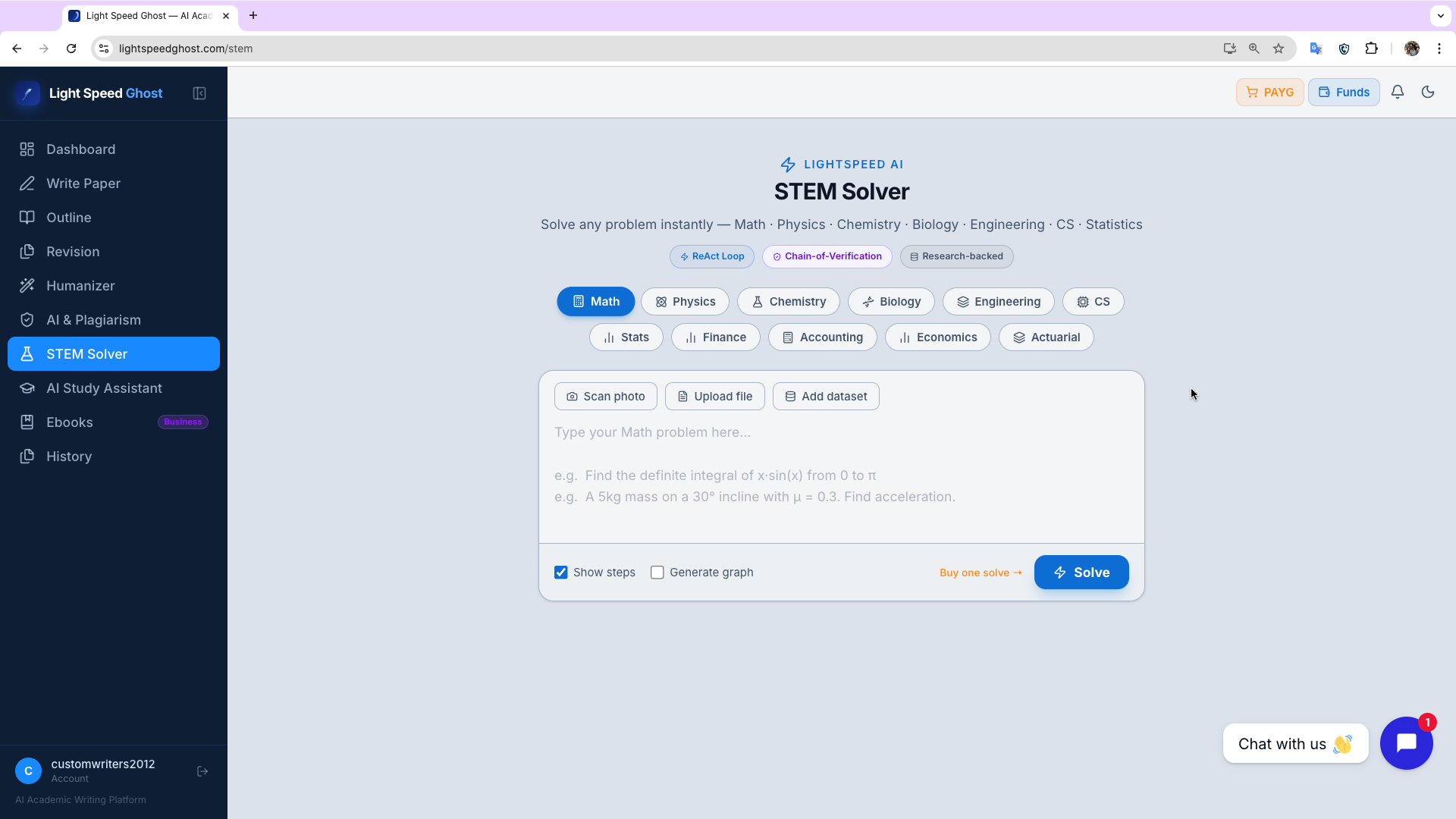Open the PAYG purchase button
Image resolution: width=1456 pixels, height=819 pixels.
pos(1270,92)
